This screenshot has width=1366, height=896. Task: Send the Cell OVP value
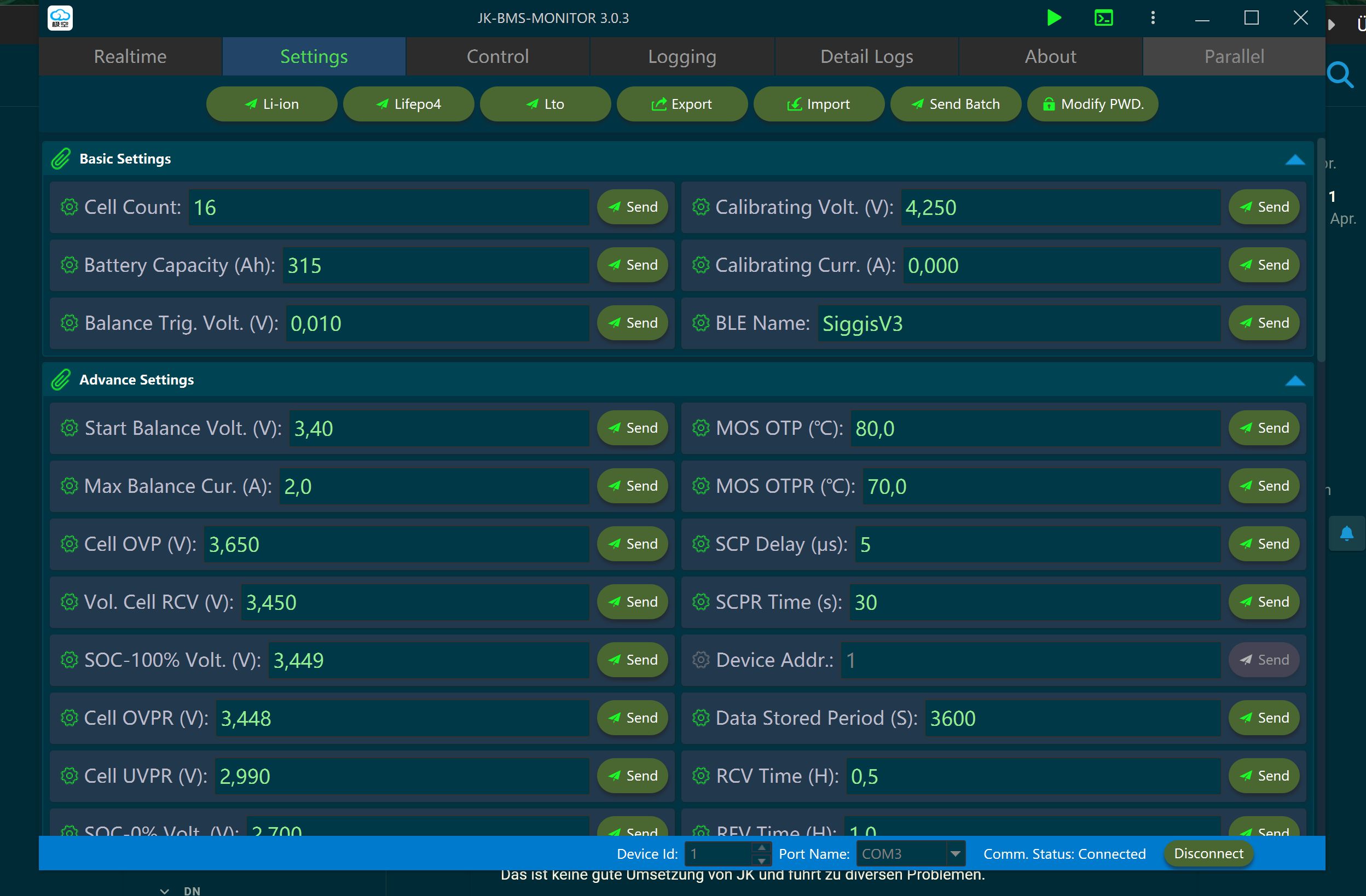point(633,543)
